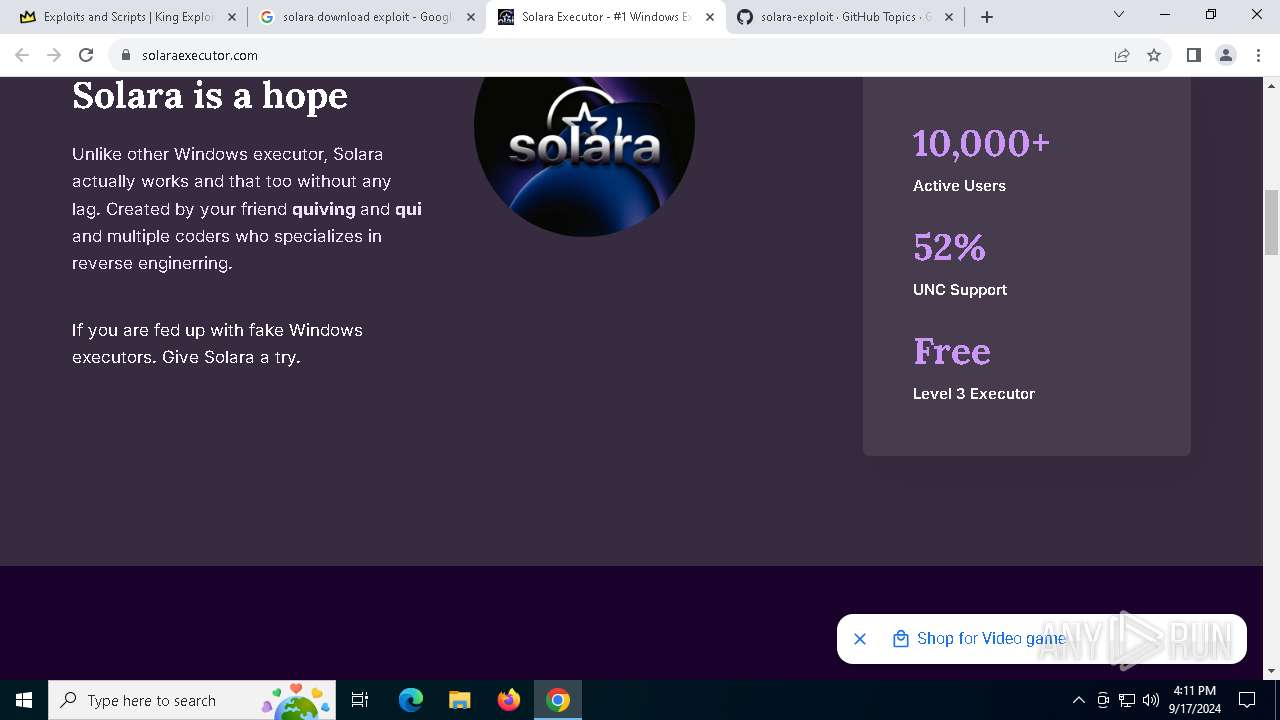Click the 'Active Users' label

coord(959,186)
